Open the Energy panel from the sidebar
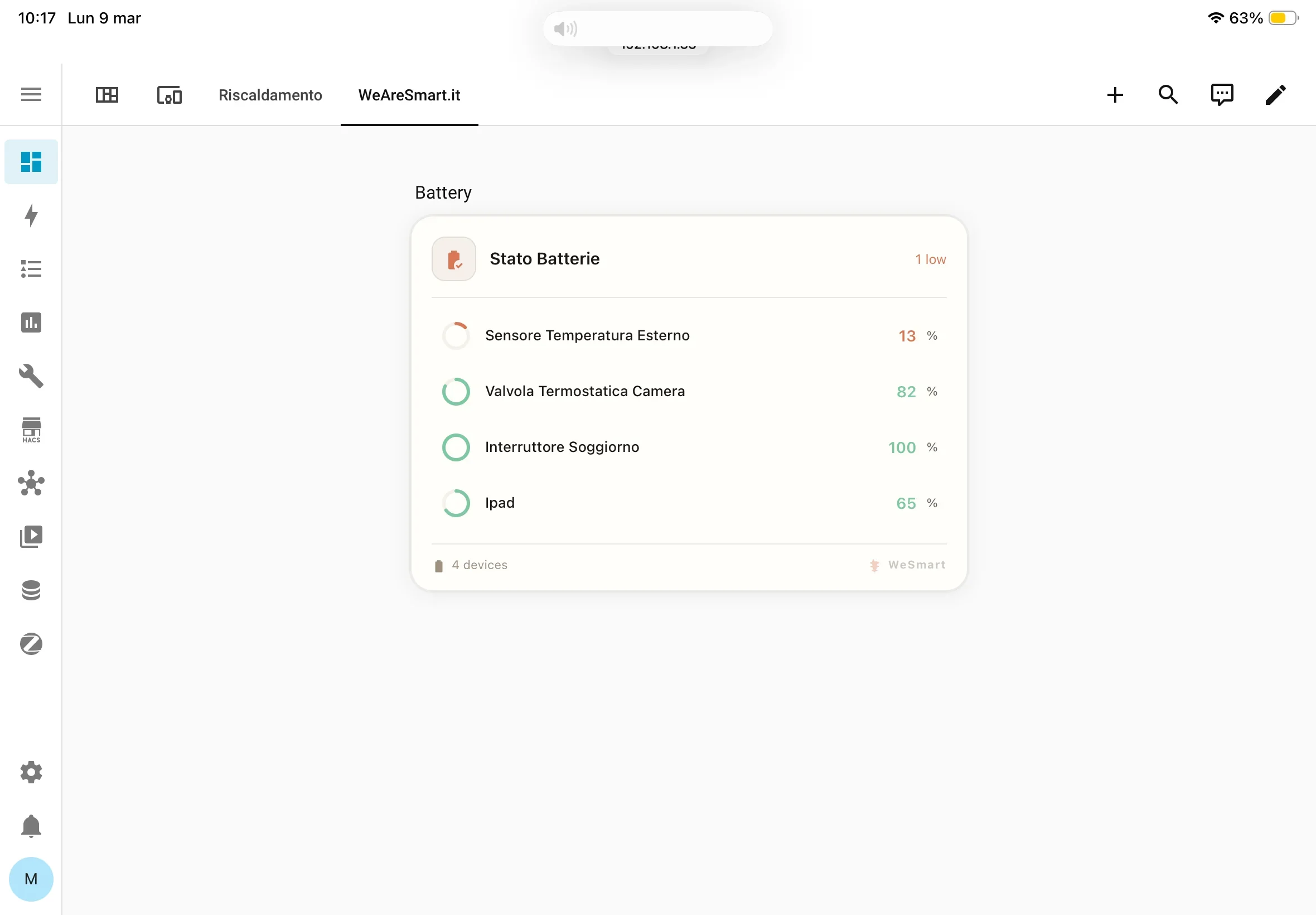The image size is (1316, 915). coord(31,215)
